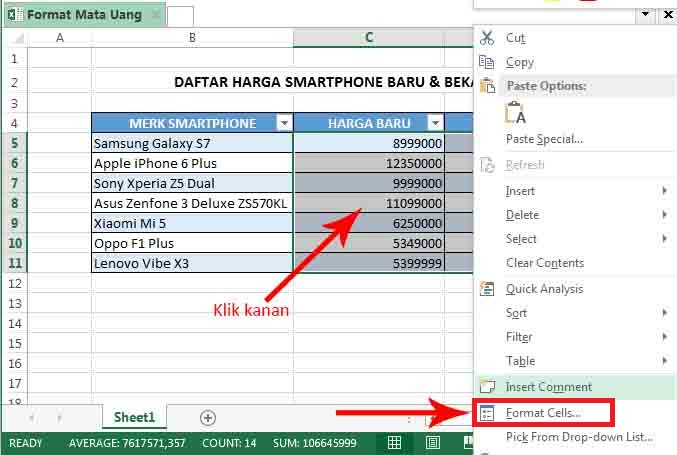Click price cell 9999000

point(369,183)
